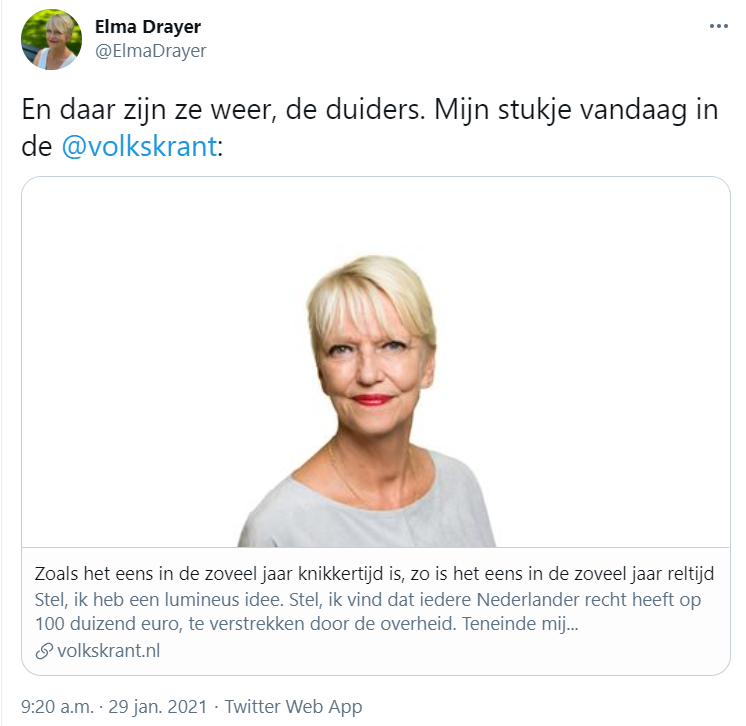Open the Twitter Web App source label
This screenshot has width=746, height=726.
click(293, 706)
